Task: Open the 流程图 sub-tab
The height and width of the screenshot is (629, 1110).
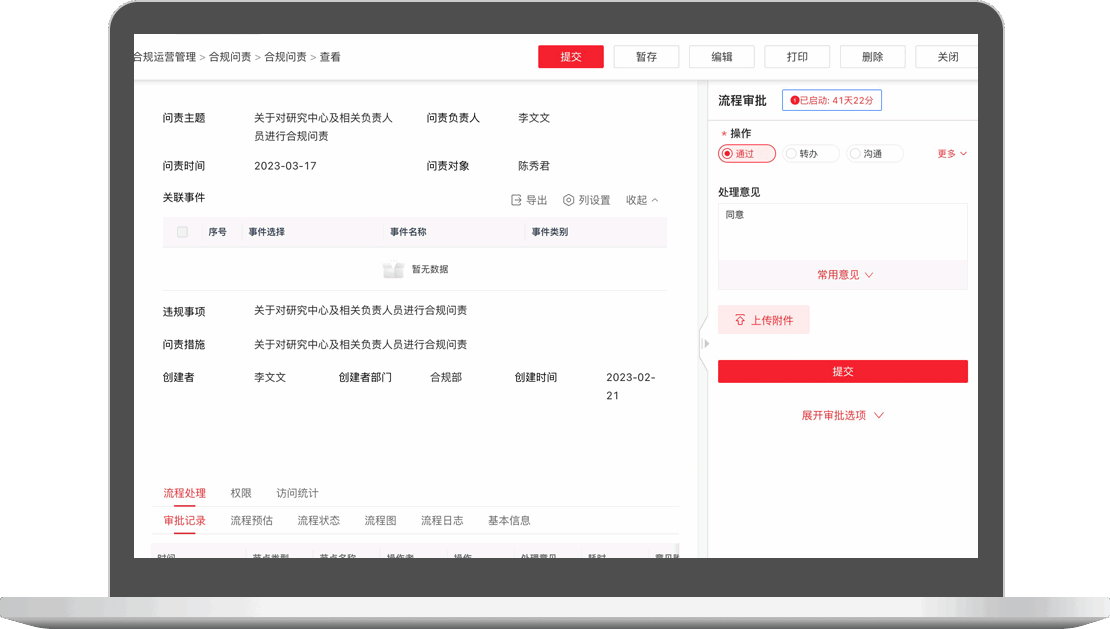Action: 380,521
